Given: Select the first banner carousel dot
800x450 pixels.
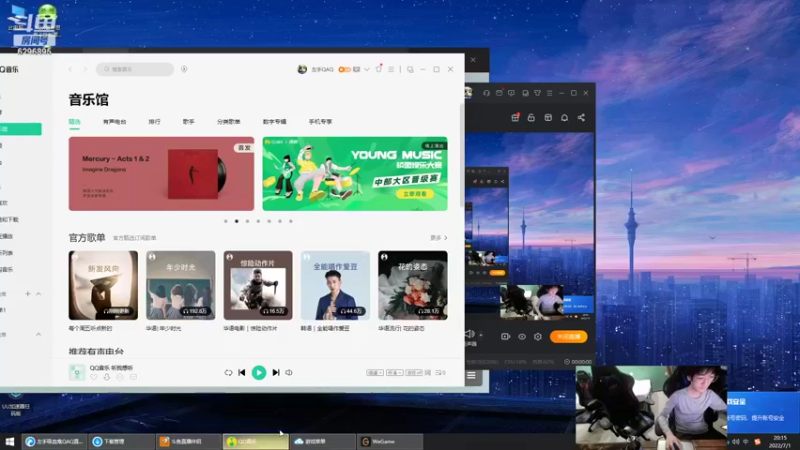Looking at the screenshot, I should (226, 221).
